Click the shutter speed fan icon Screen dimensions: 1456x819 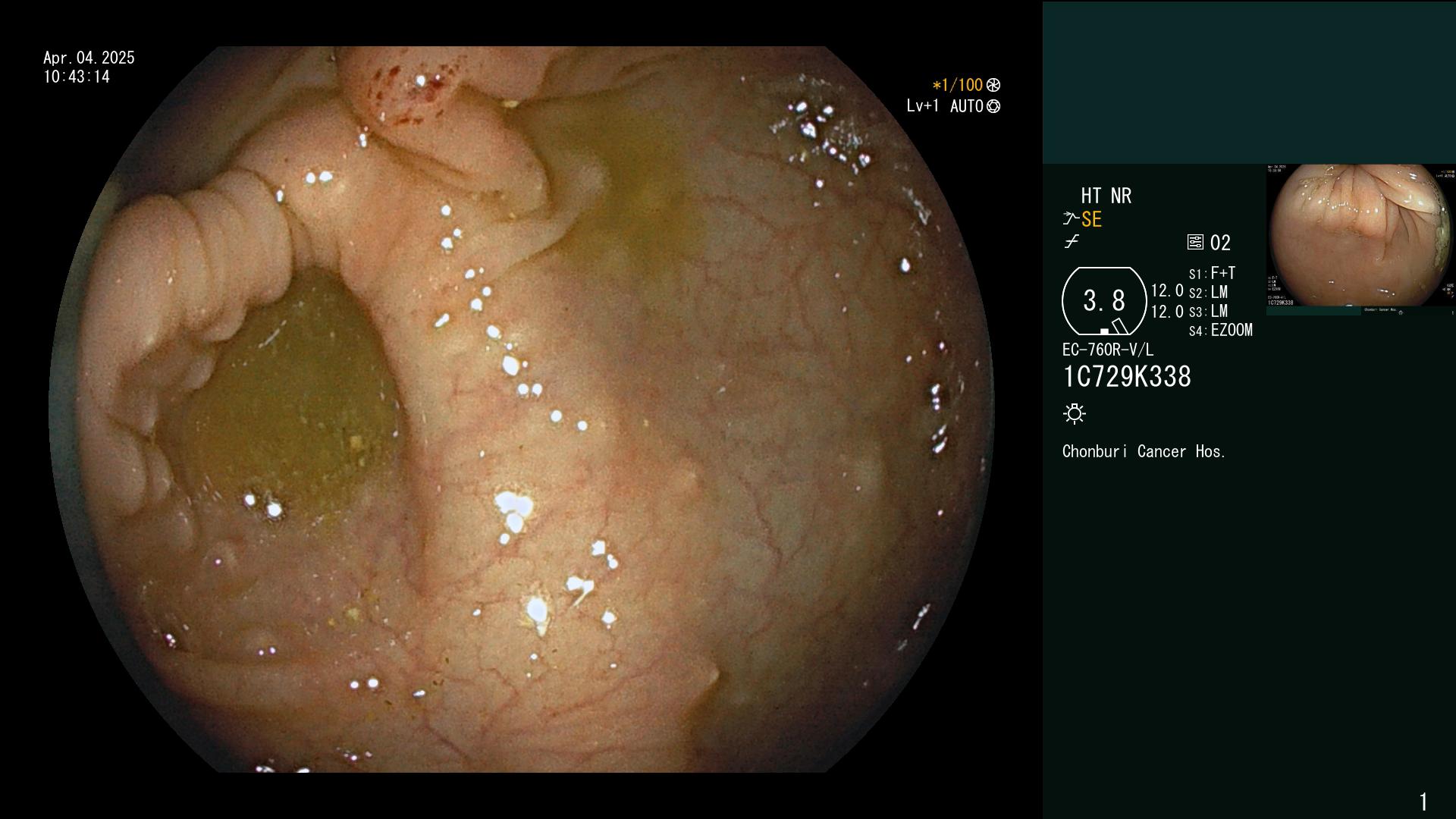tap(993, 85)
